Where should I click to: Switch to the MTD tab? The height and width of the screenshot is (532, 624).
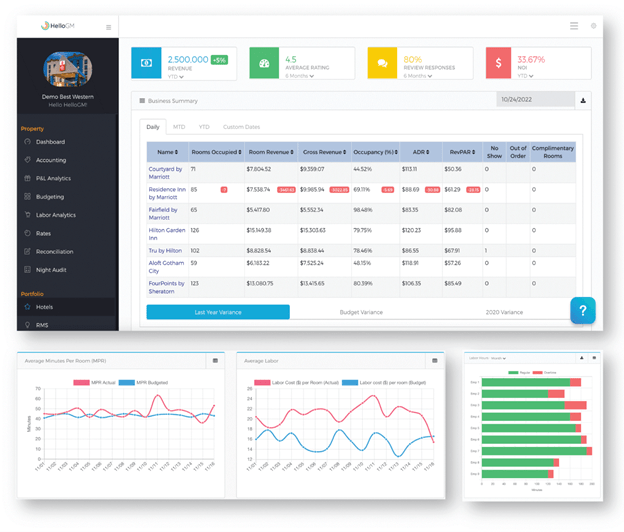point(179,127)
